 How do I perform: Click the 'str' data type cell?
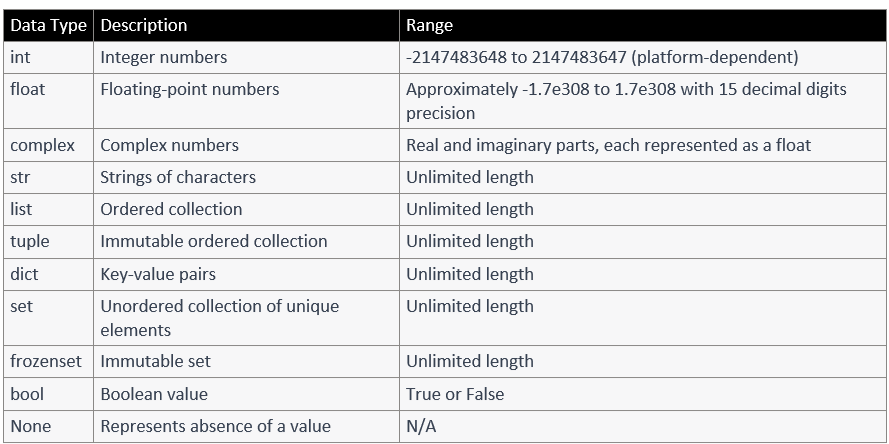point(48,177)
